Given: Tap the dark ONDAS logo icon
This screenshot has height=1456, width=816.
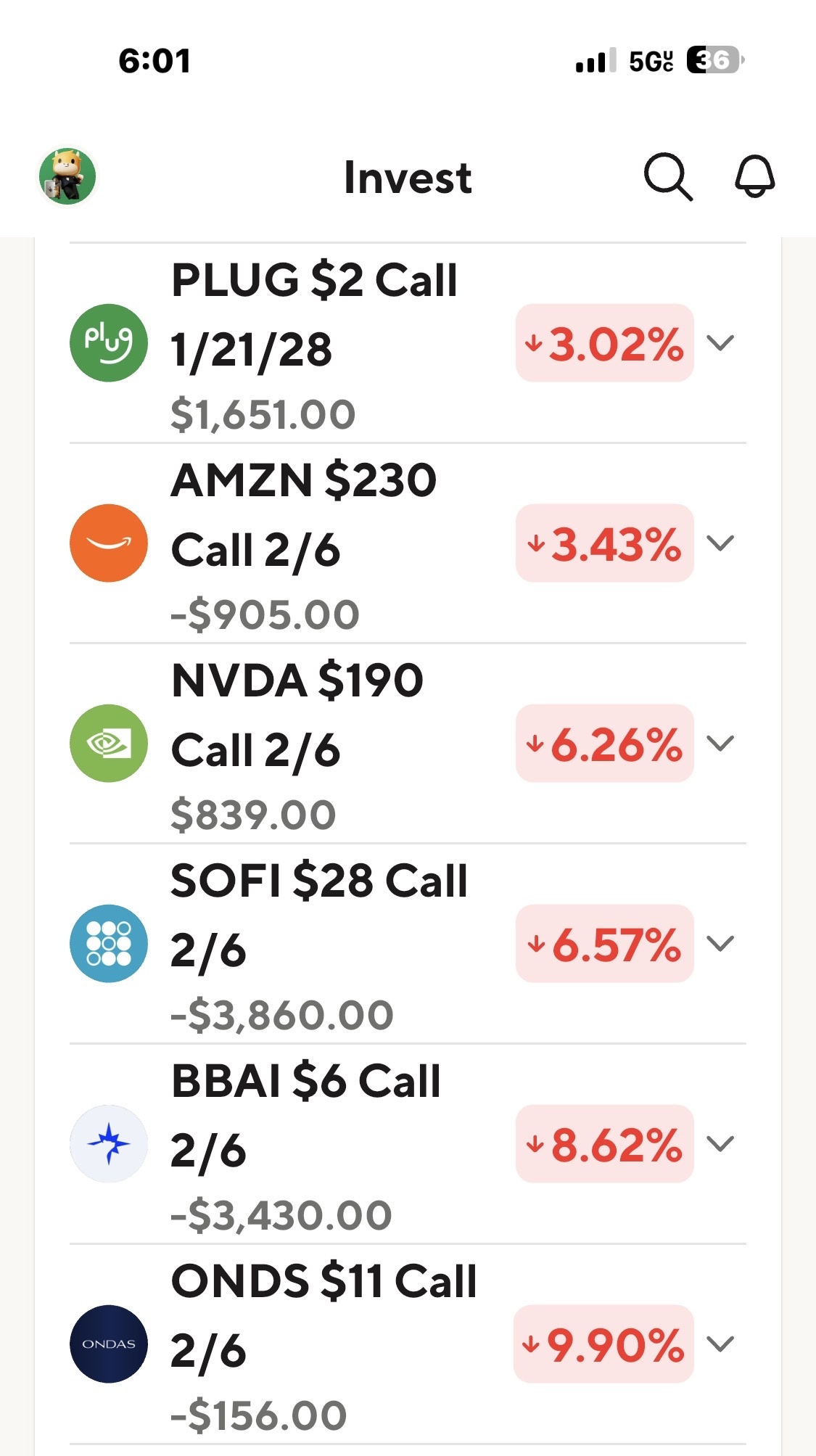Looking at the screenshot, I should tap(109, 1344).
